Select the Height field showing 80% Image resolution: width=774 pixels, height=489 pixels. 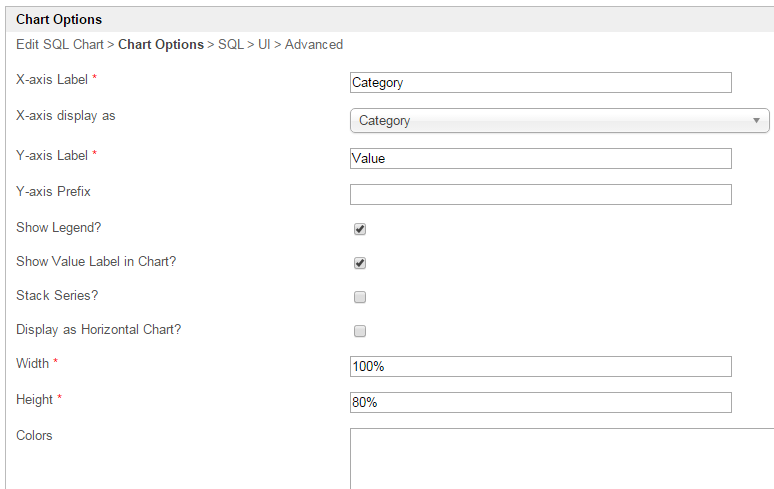pos(540,402)
